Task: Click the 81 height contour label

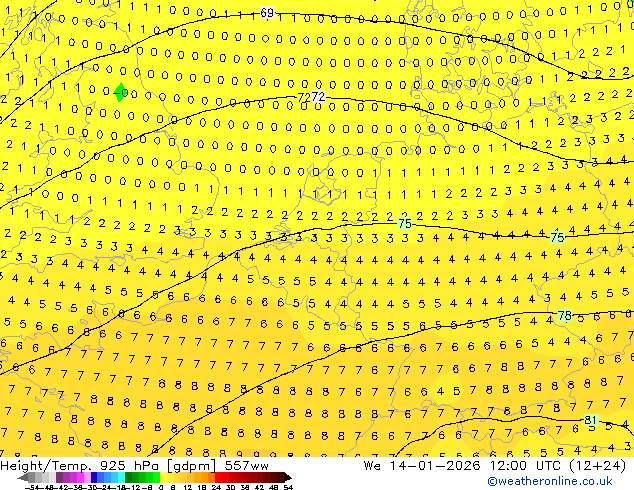Action: pos(590,420)
